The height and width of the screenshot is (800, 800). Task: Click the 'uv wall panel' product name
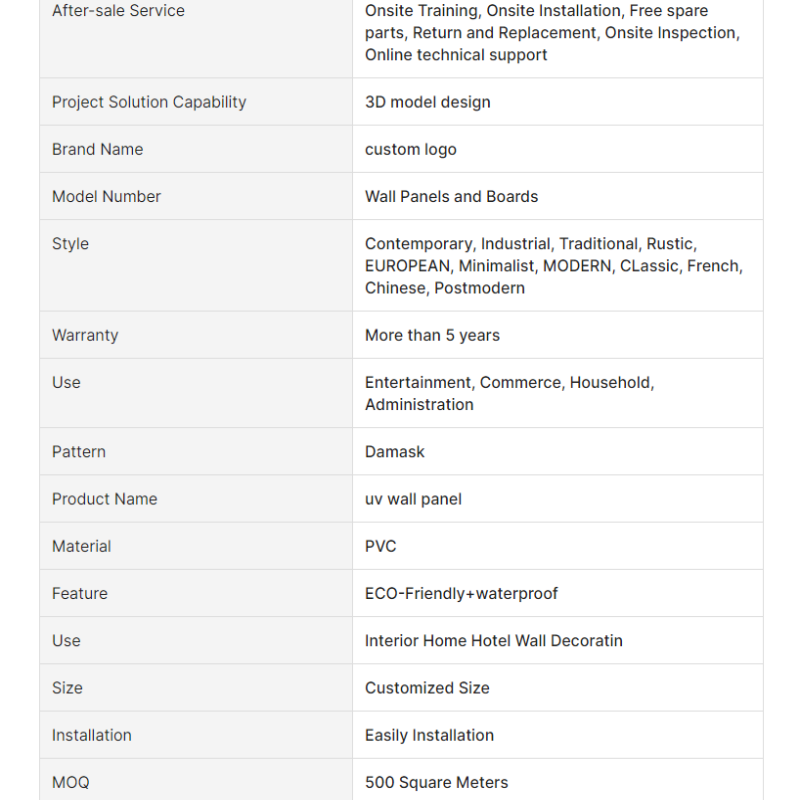tap(413, 499)
